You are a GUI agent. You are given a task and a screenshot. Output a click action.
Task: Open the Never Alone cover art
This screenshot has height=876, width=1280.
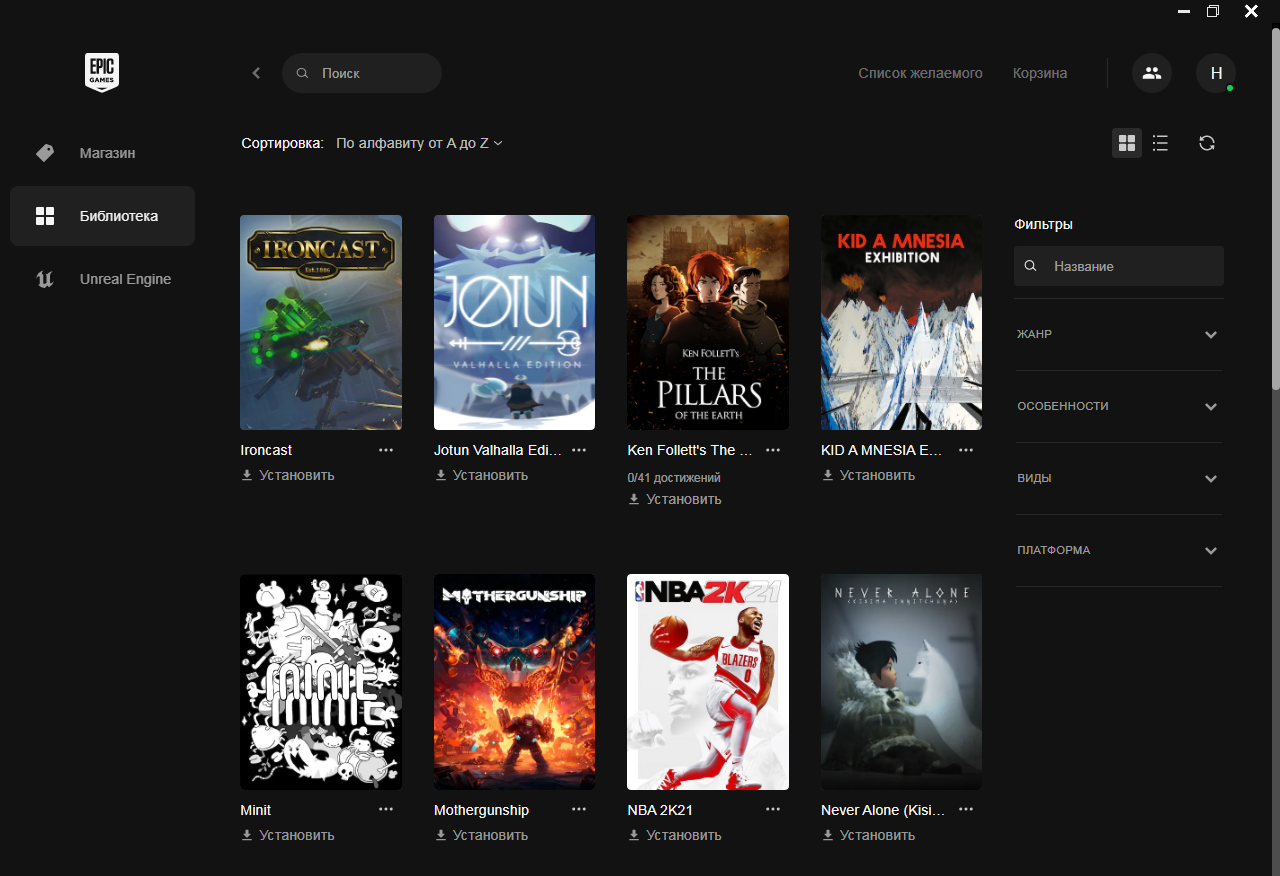pos(902,682)
